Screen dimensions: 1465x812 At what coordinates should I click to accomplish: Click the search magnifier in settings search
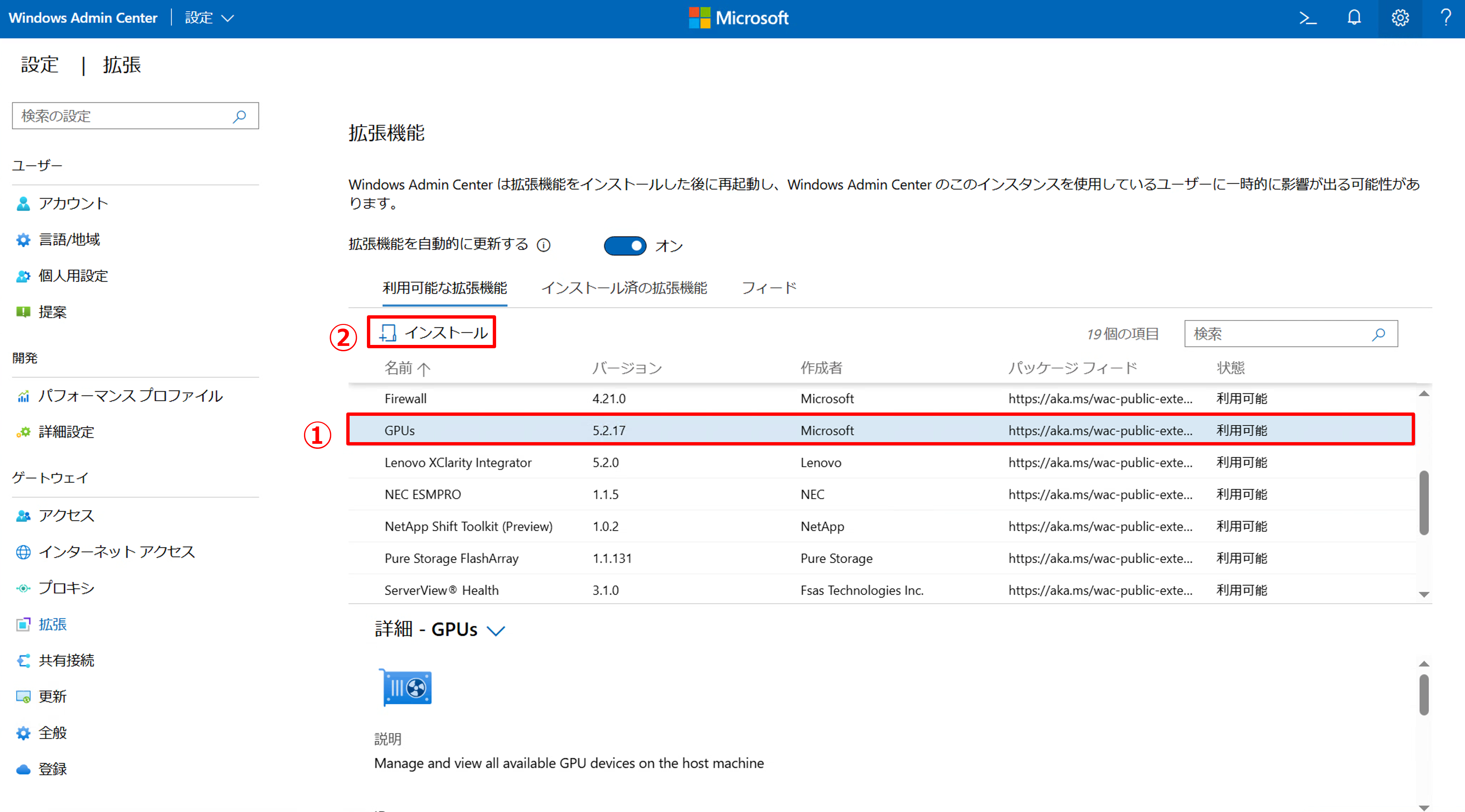click(x=239, y=116)
